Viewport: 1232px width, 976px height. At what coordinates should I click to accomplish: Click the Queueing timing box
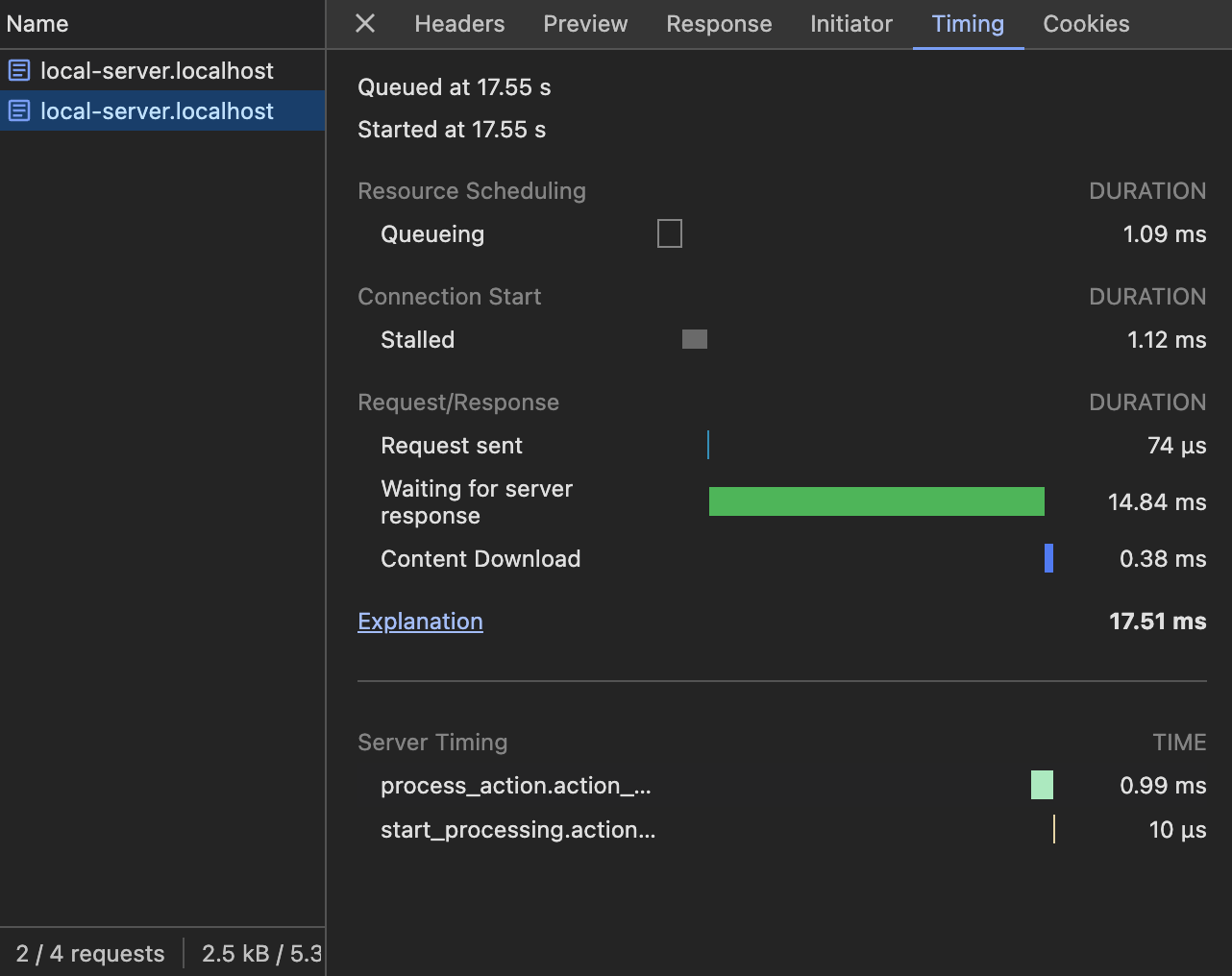pos(670,233)
